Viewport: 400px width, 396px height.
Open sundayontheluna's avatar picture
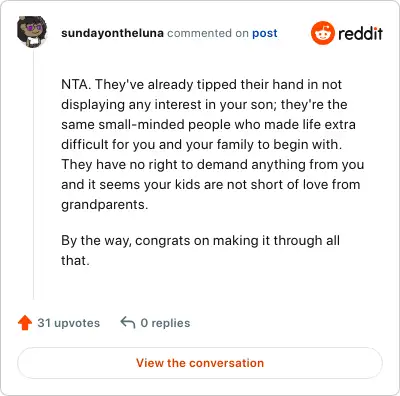32,32
